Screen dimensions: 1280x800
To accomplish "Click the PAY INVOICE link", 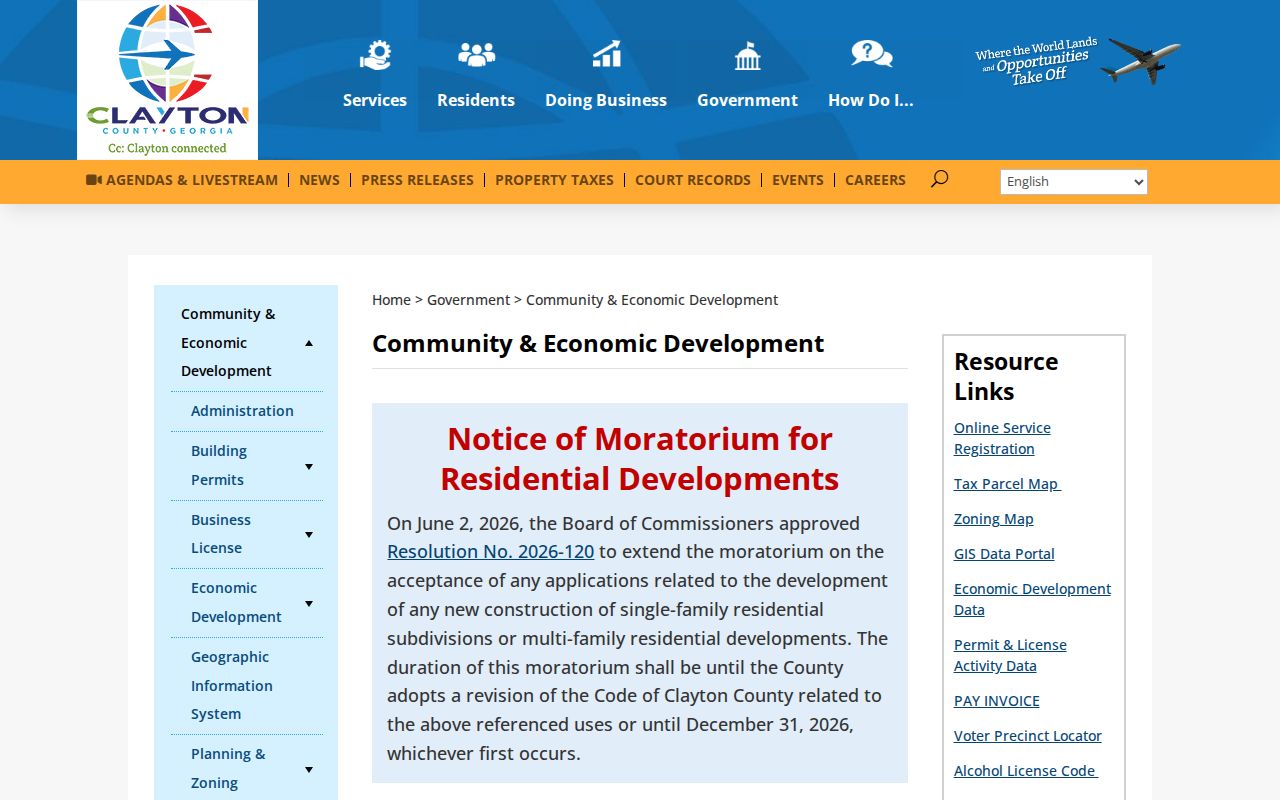I will click(997, 701).
